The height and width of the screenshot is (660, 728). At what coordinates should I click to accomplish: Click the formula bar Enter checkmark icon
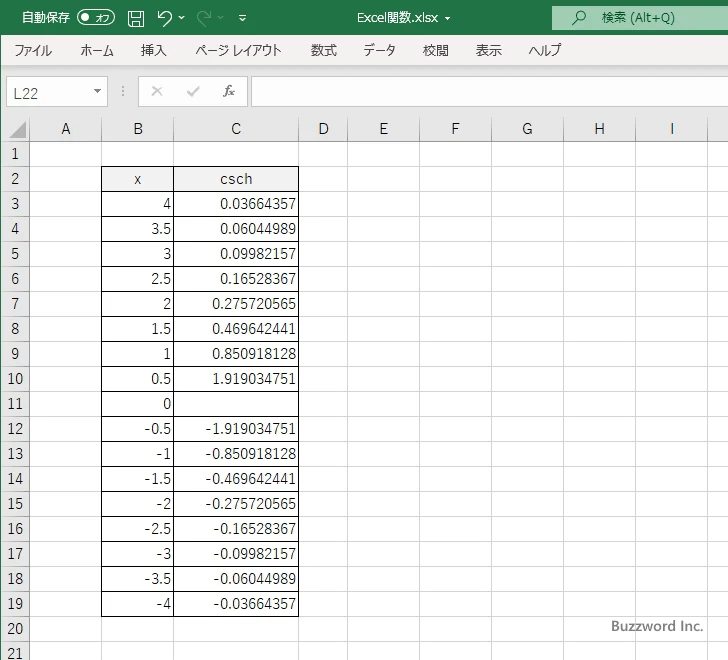click(193, 91)
